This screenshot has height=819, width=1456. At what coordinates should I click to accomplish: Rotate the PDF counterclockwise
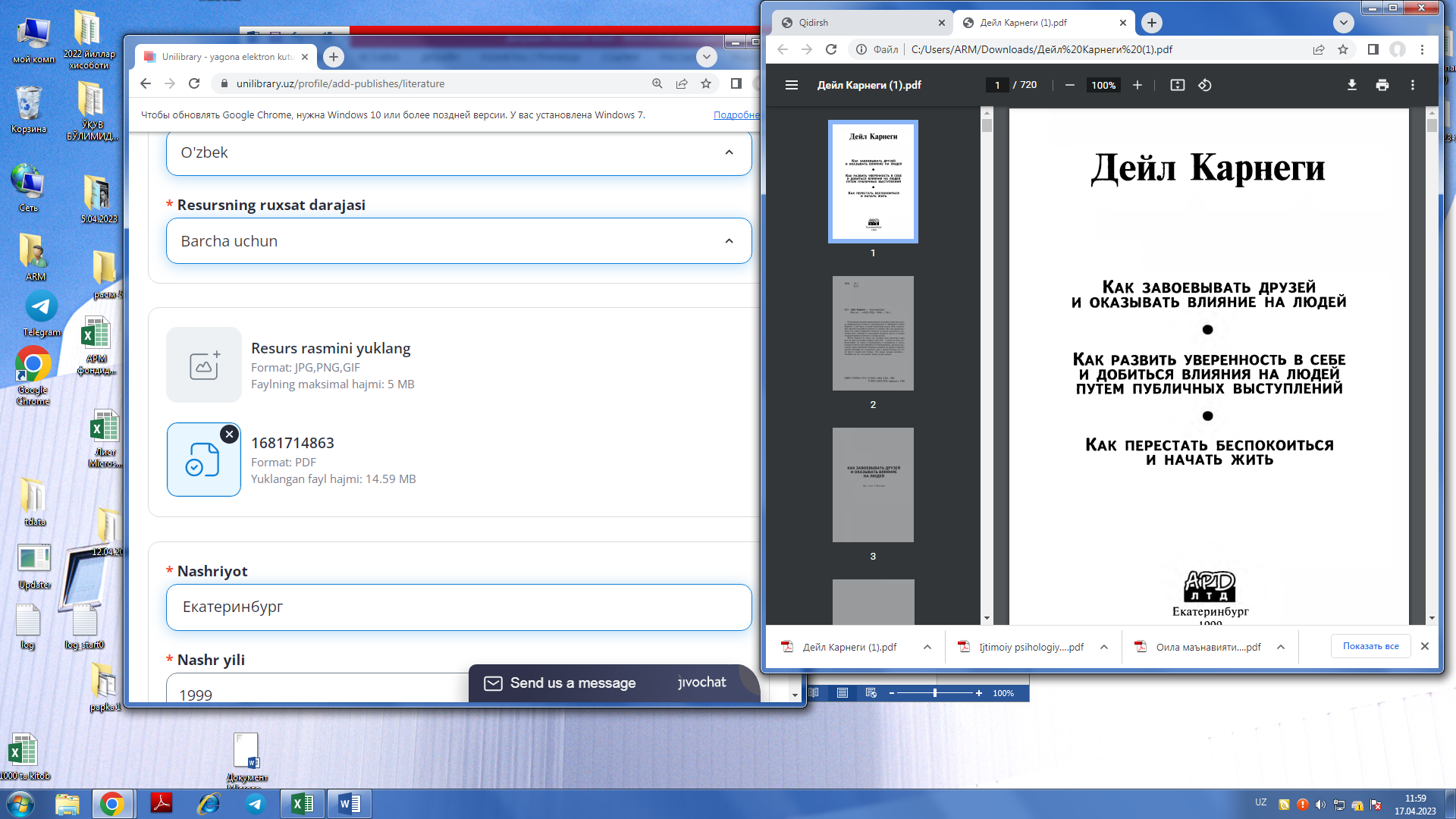1204,85
